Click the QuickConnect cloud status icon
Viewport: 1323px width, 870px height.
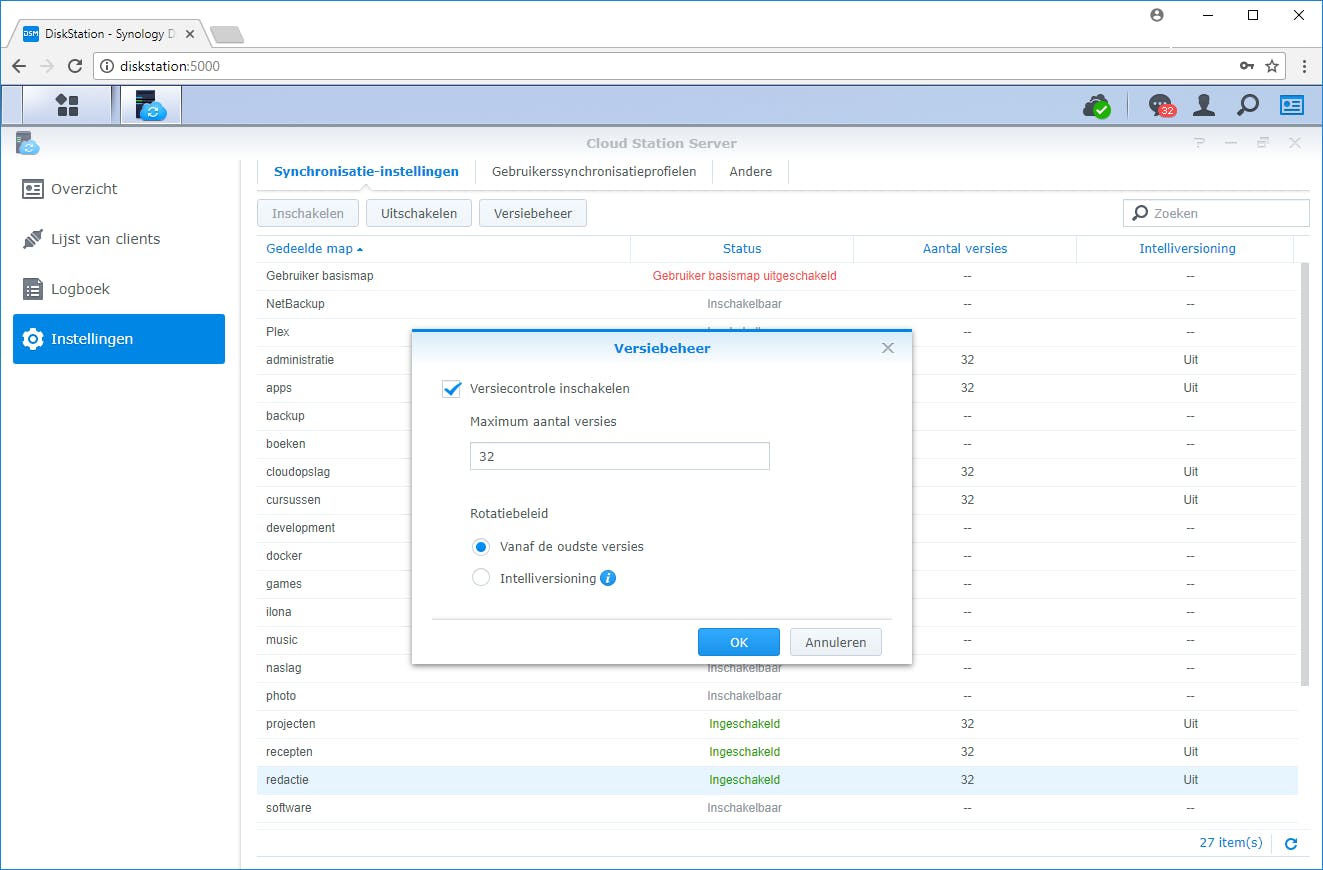[1097, 104]
